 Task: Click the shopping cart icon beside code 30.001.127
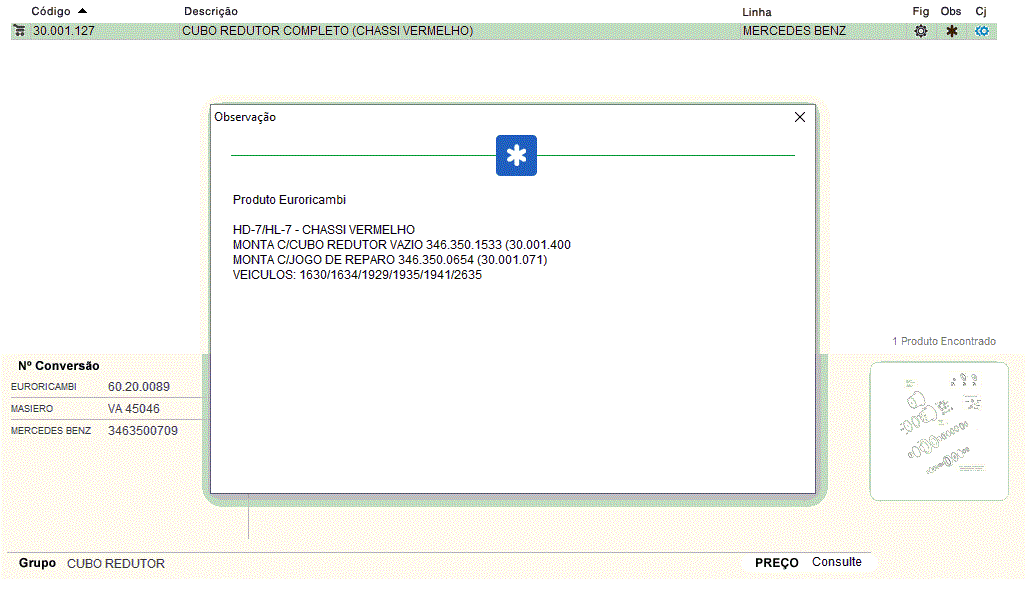(x=19, y=31)
